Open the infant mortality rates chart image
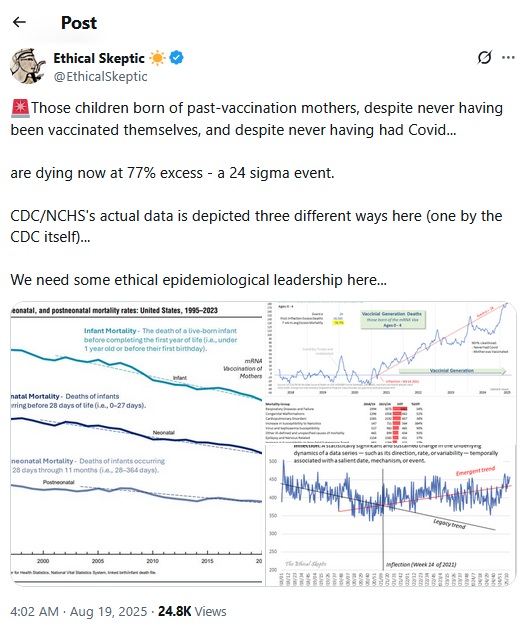527x630 pixels. pyautogui.click(x=137, y=443)
